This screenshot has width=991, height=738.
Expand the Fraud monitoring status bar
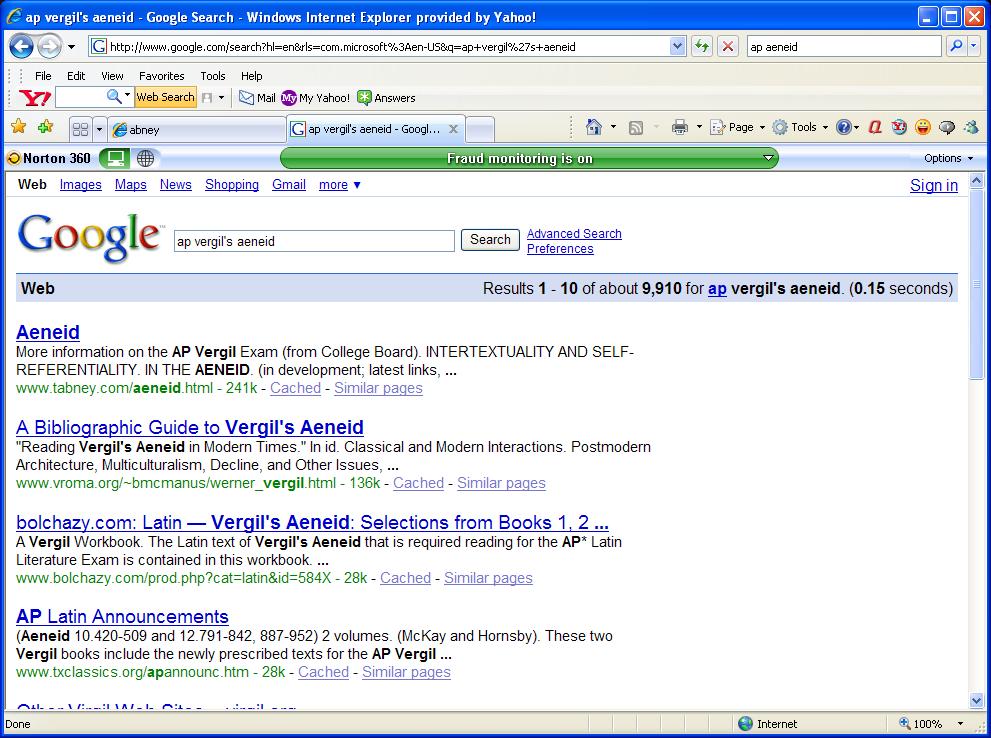coord(768,158)
